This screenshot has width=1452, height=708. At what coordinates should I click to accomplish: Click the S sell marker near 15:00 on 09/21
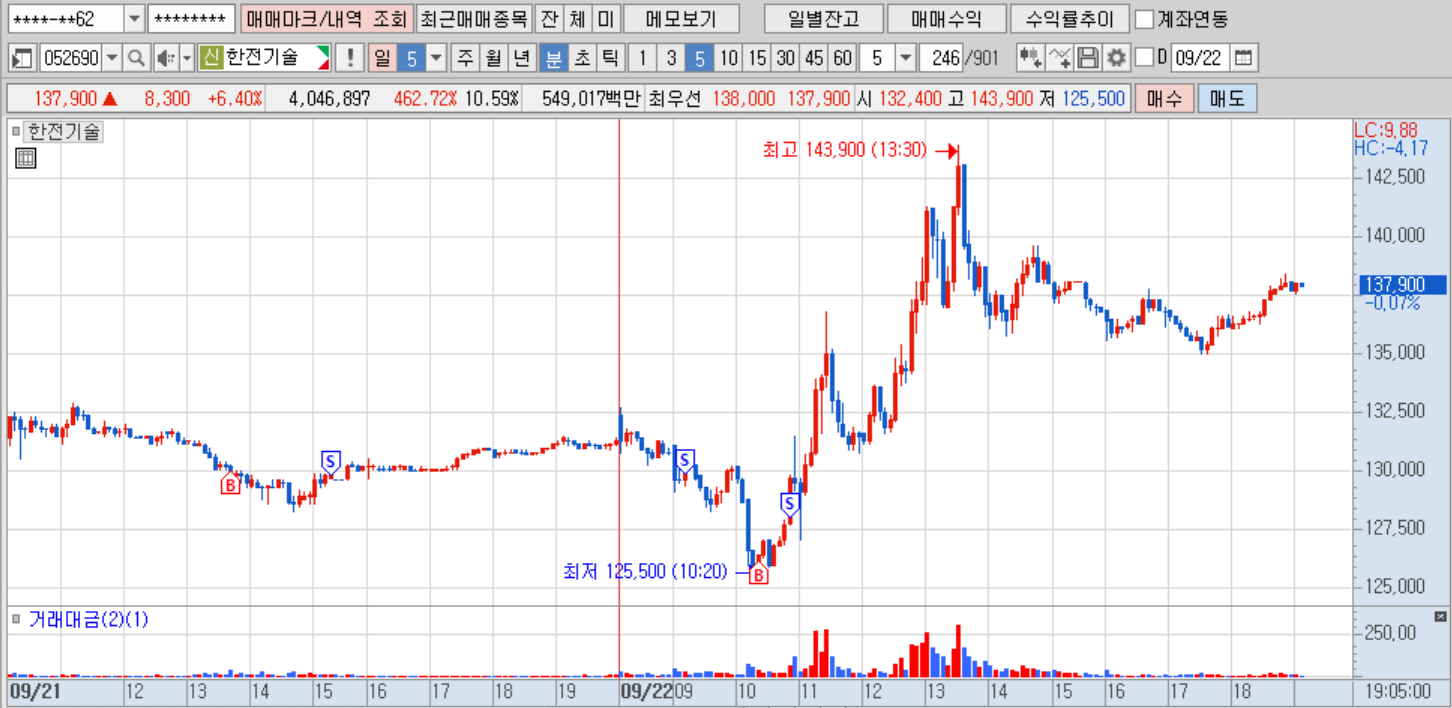(330, 460)
